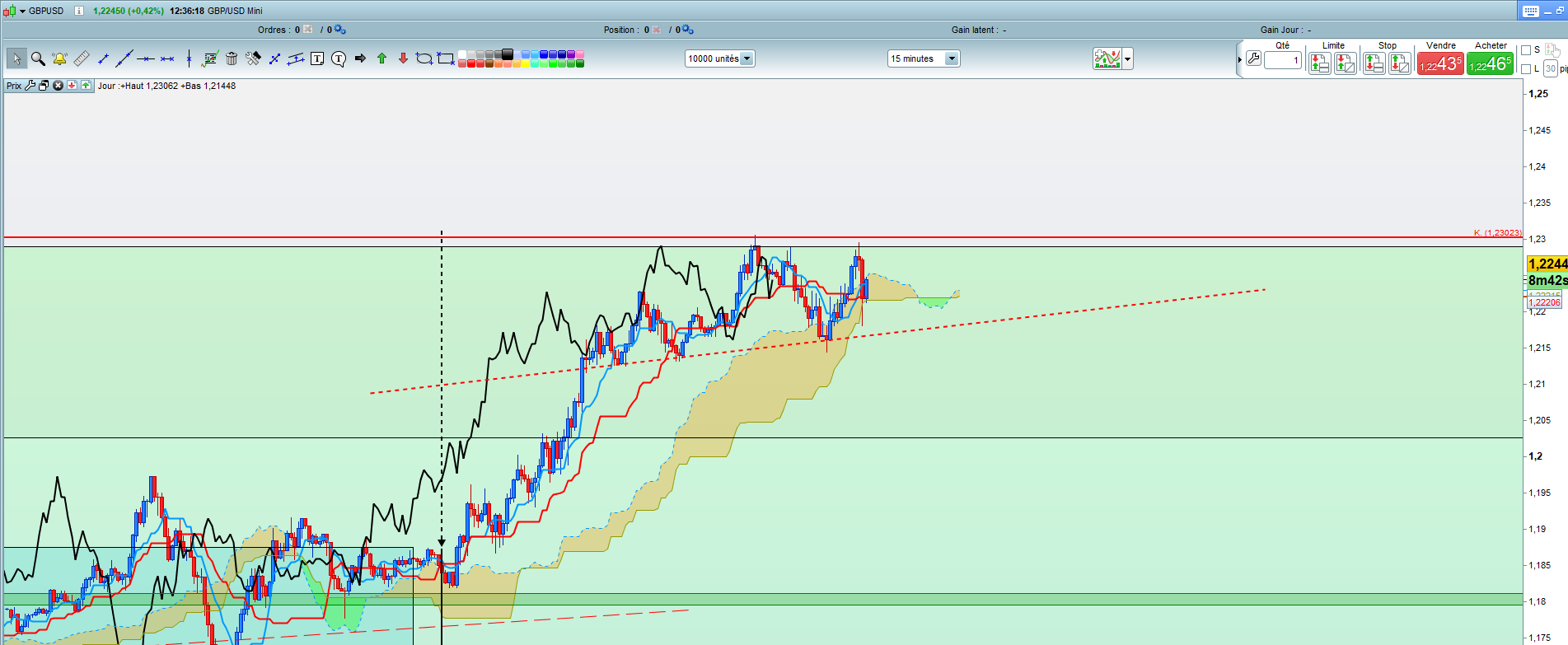The height and width of the screenshot is (645, 1568).
Task: Select the red down arrow drawing tool
Action: tap(403, 58)
